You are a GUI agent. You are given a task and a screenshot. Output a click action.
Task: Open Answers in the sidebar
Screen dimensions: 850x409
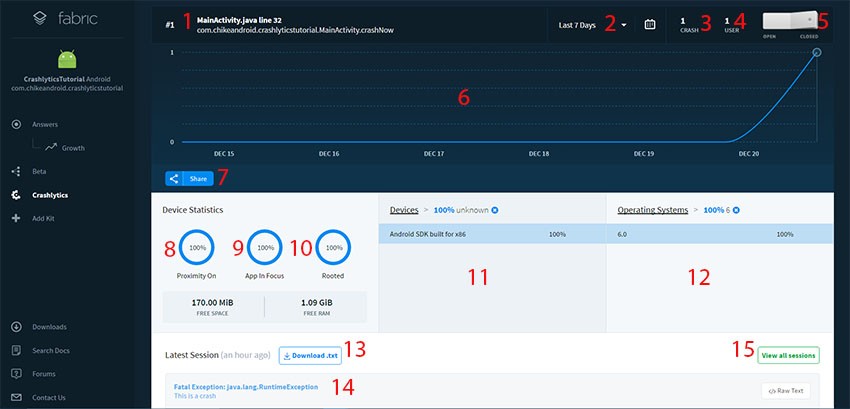tap(44, 124)
